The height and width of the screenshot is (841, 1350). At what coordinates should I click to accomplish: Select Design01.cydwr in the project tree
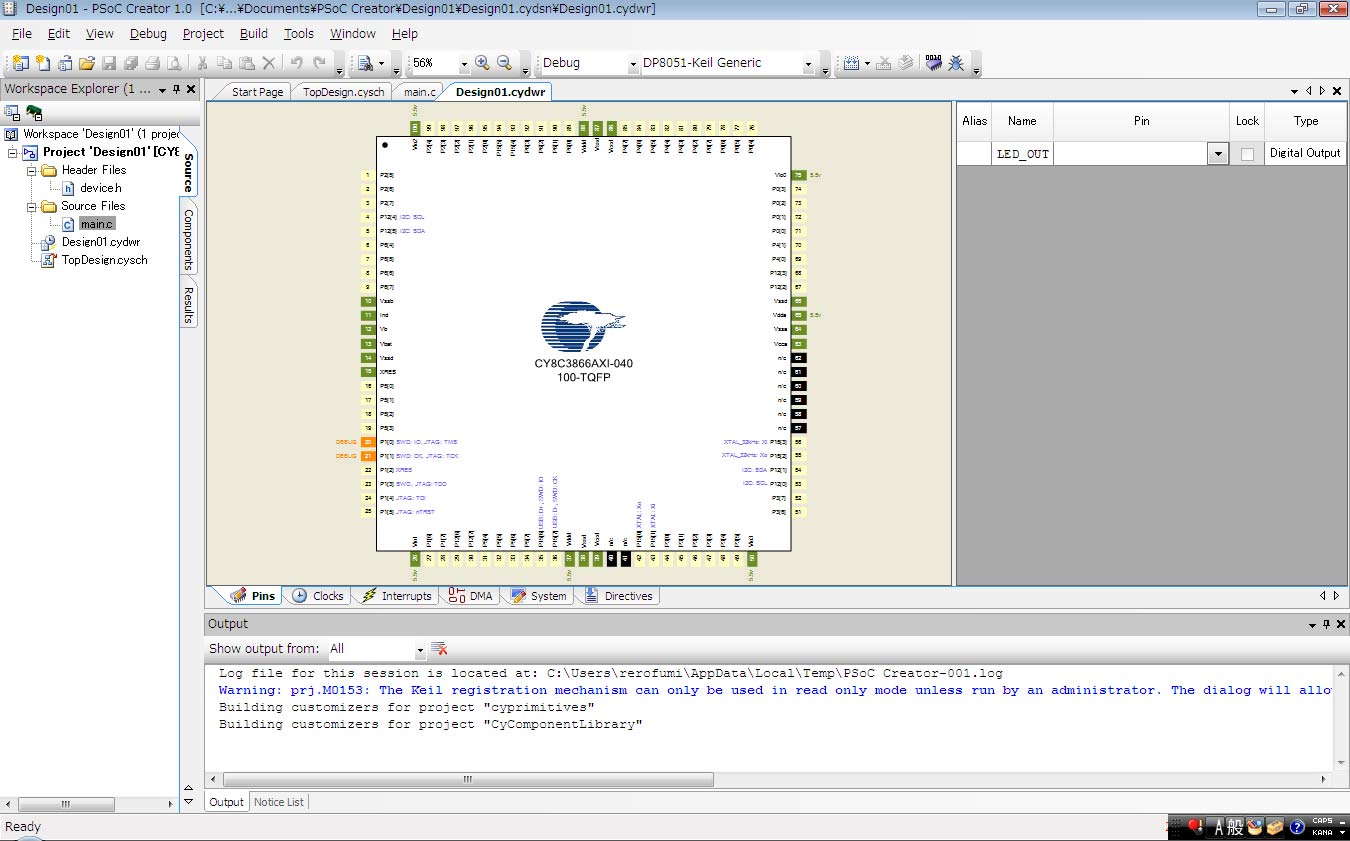click(x=101, y=242)
